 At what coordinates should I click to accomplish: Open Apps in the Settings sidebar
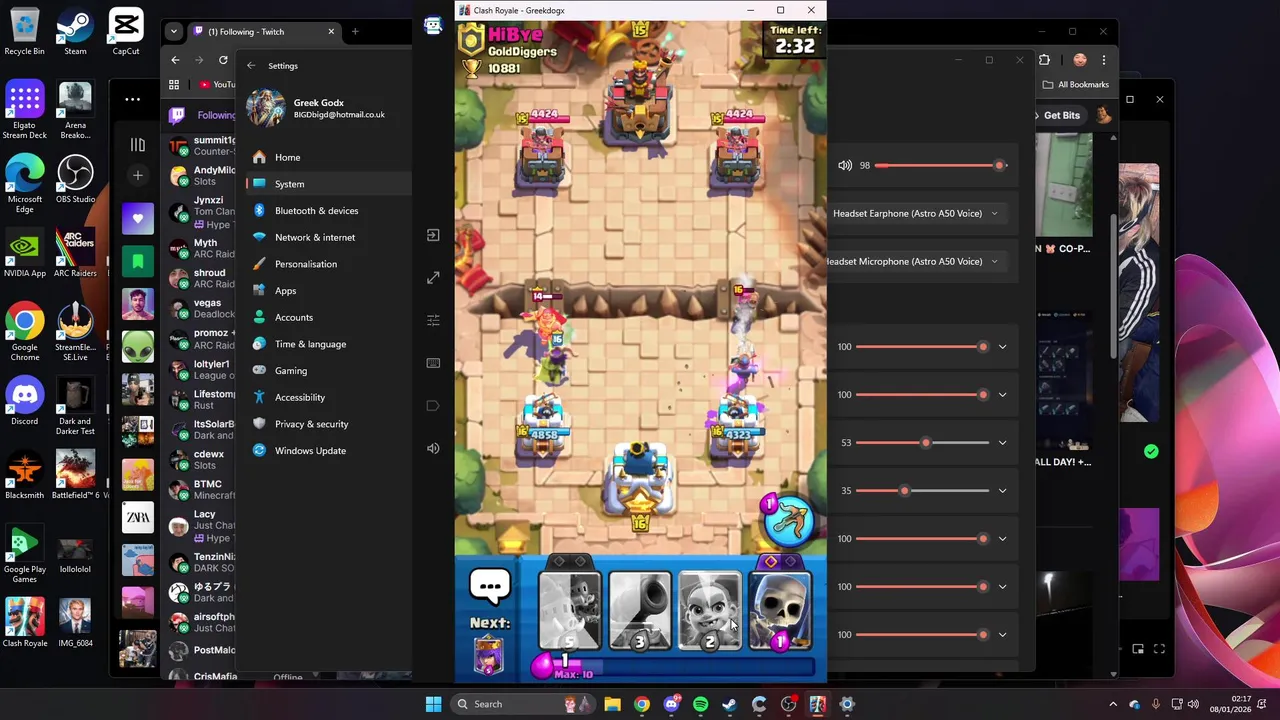(x=328, y=291)
